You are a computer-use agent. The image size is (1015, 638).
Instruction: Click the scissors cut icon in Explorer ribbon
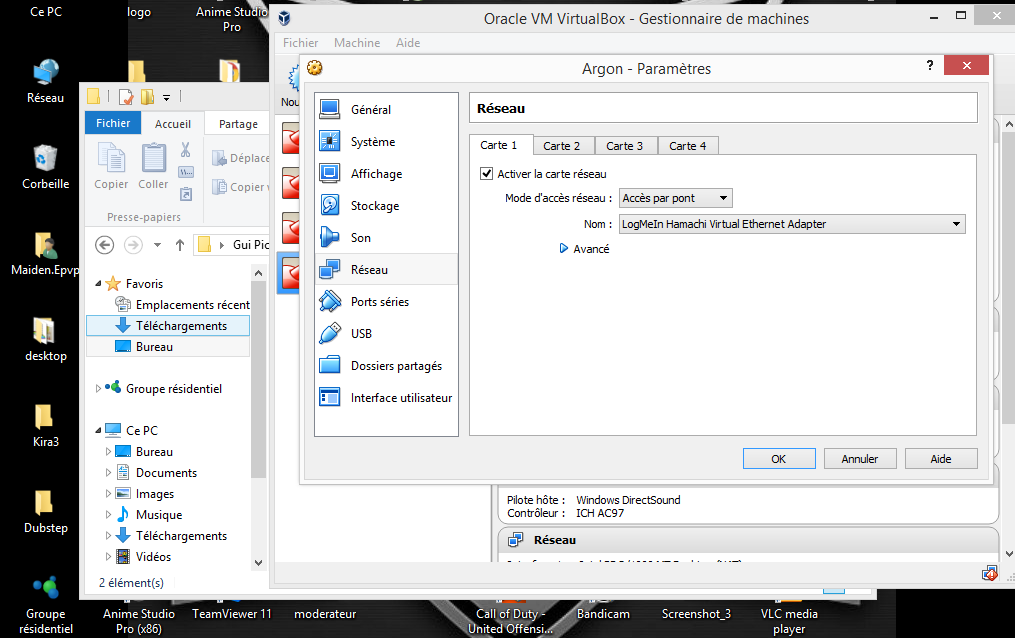pyautogui.click(x=186, y=150)
